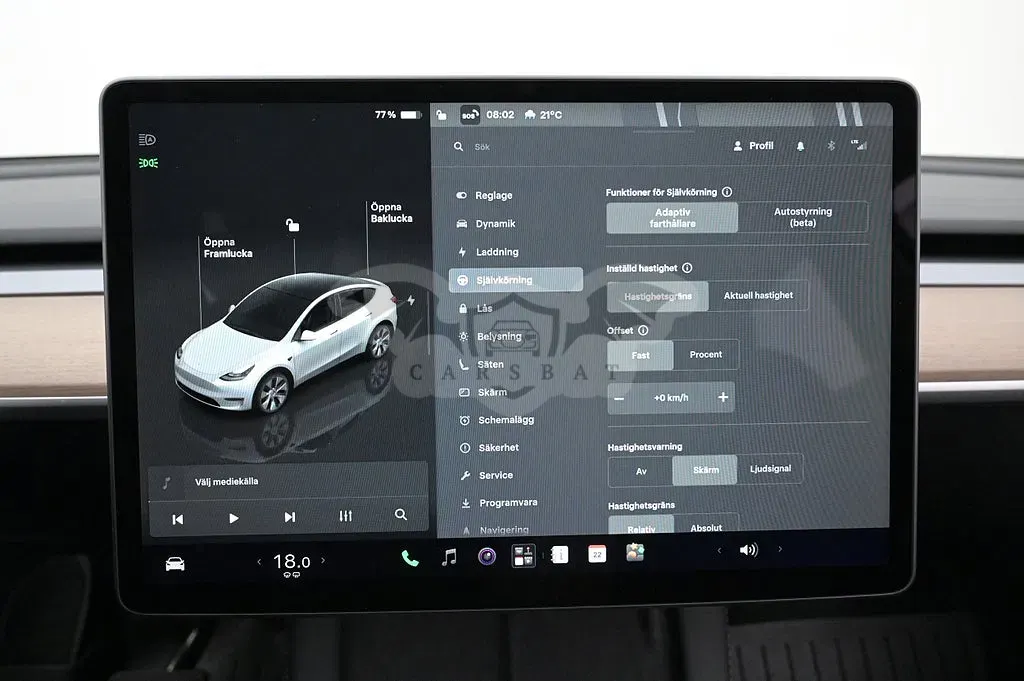Open the Profil menu

[x=753, y=146]
